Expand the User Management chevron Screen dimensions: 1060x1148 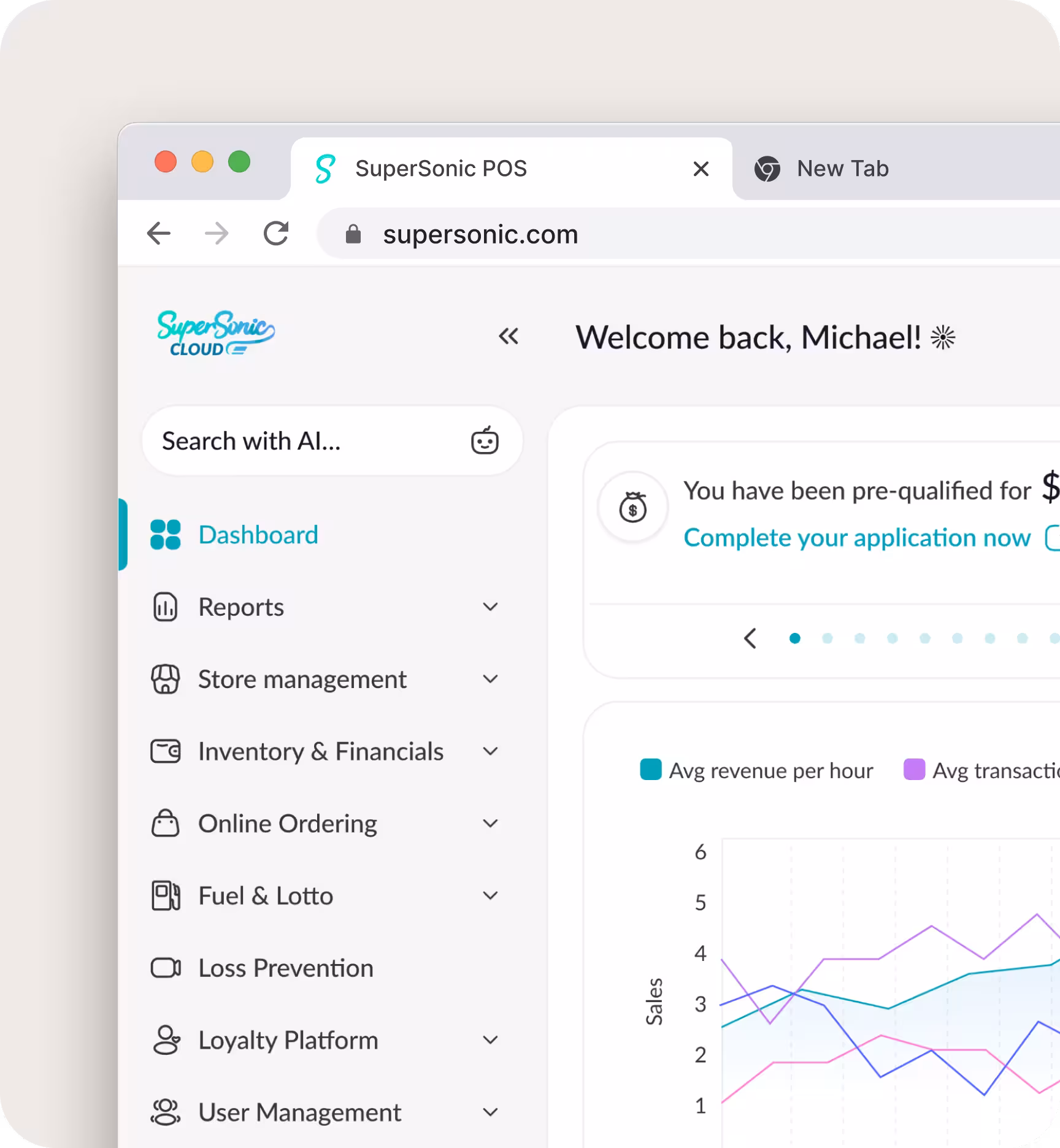click(x=490, y=1112)
